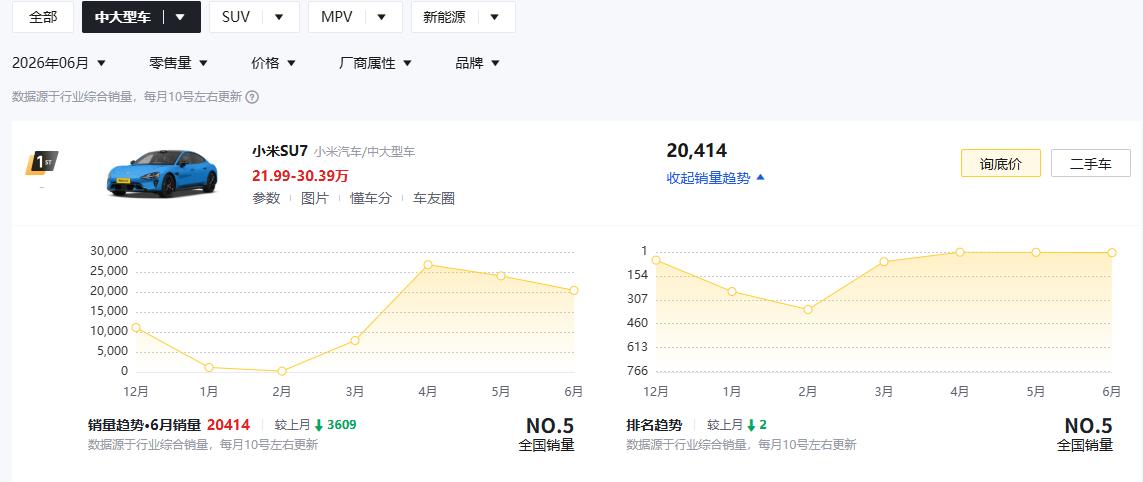Click the 销量趋势•6月销量 label
This screenshot has width=1143, height=482.
(x=144, y=425)
